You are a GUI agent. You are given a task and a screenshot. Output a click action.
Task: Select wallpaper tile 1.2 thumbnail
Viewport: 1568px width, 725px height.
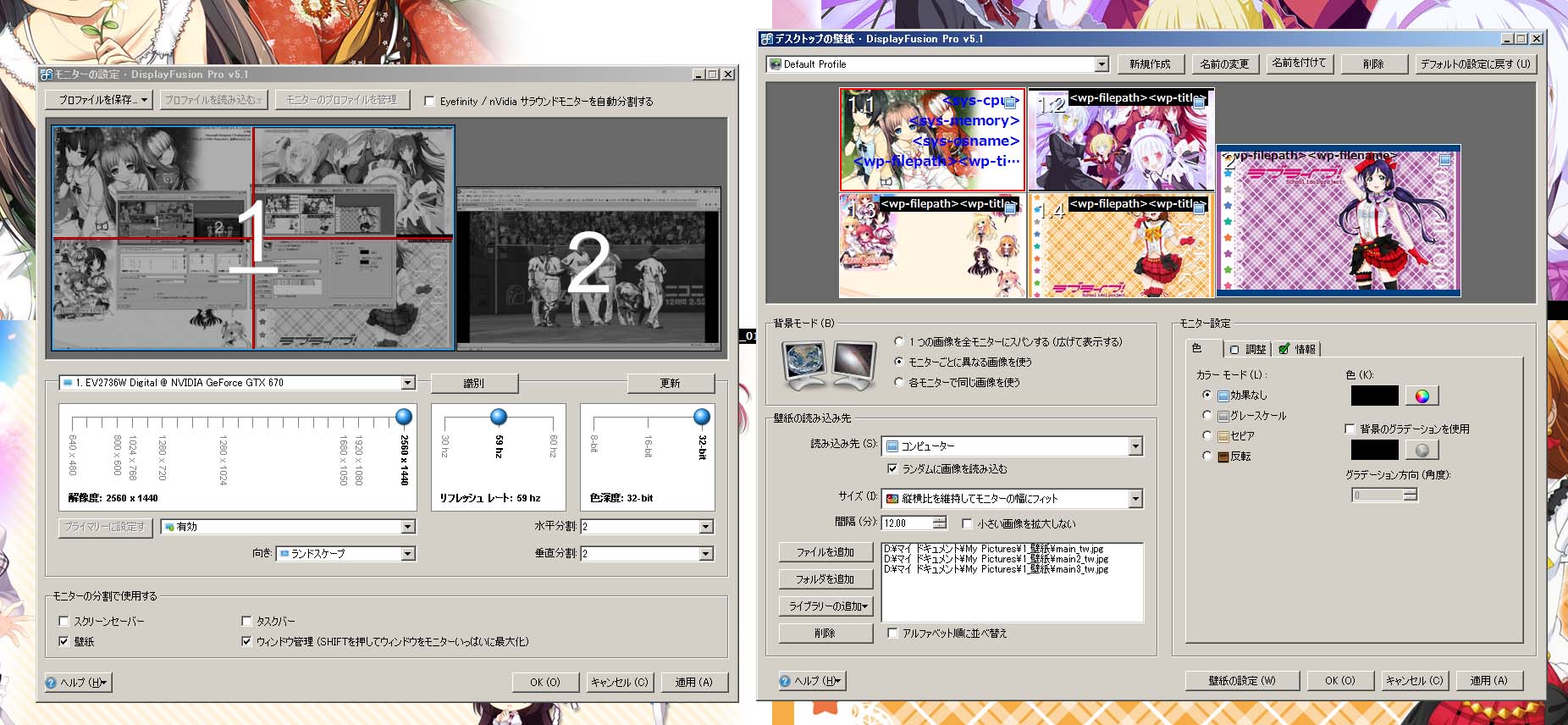click(x=1121, y=140)
